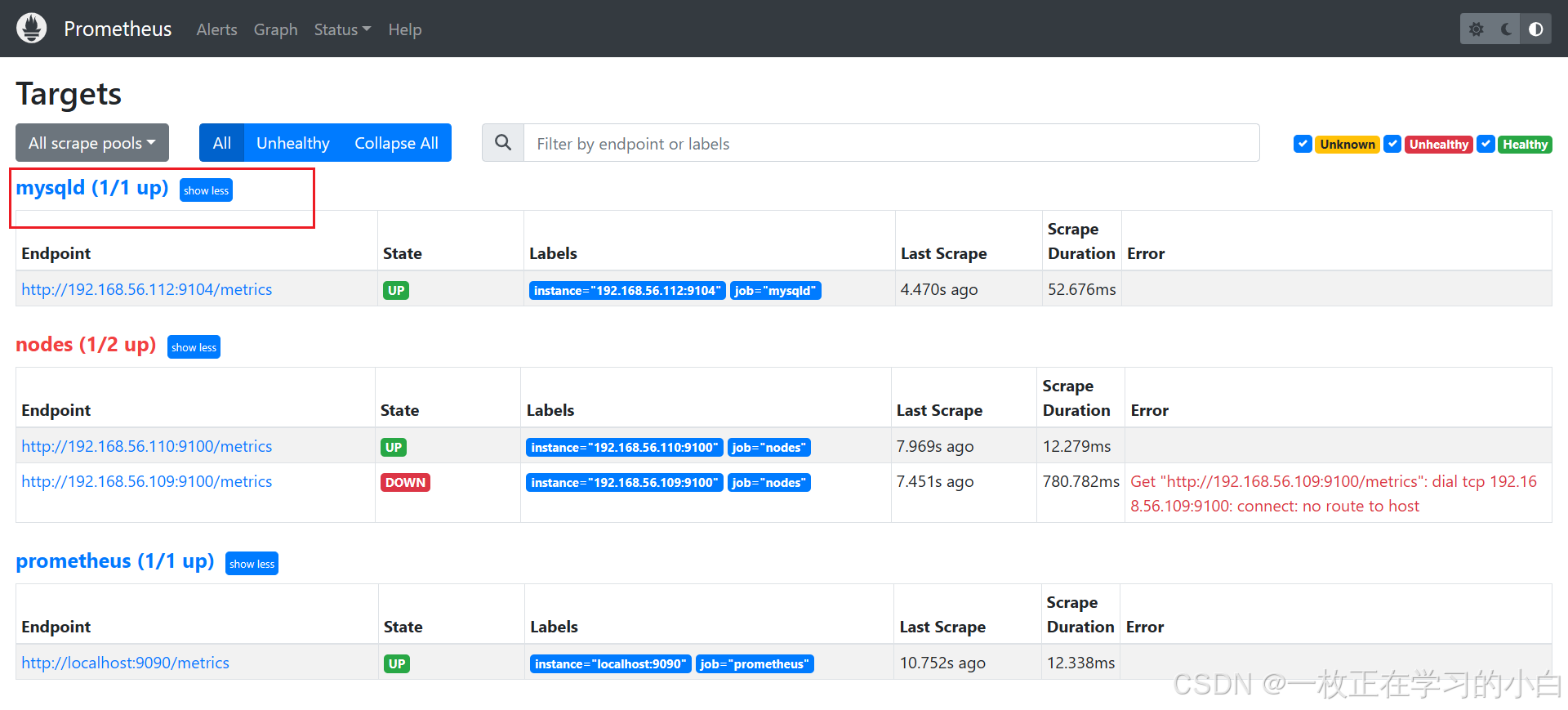Screen dimensions: 1568x710
Task: Click the job="mysqld" label
Action: pyautogui.click(x=775, y=290)
